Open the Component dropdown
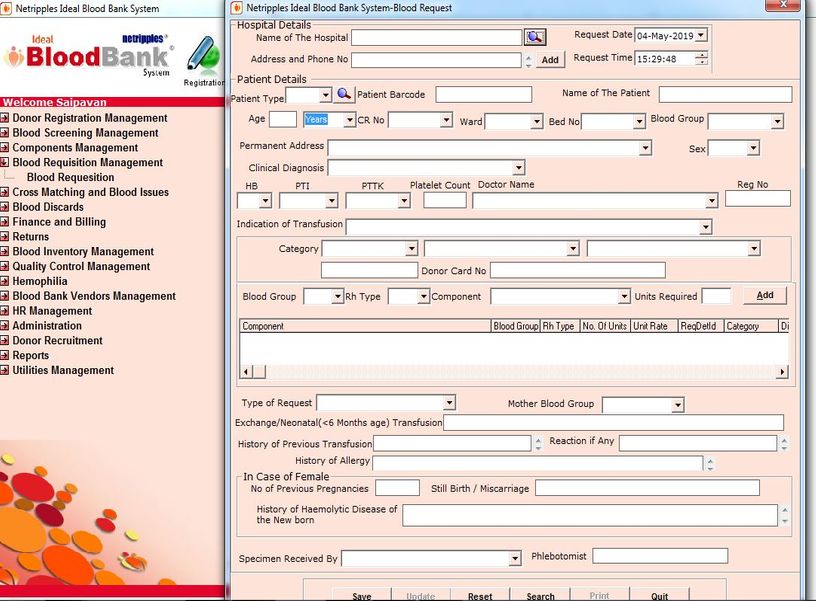Viewport: 816px width, 601px height. point(624,297)
